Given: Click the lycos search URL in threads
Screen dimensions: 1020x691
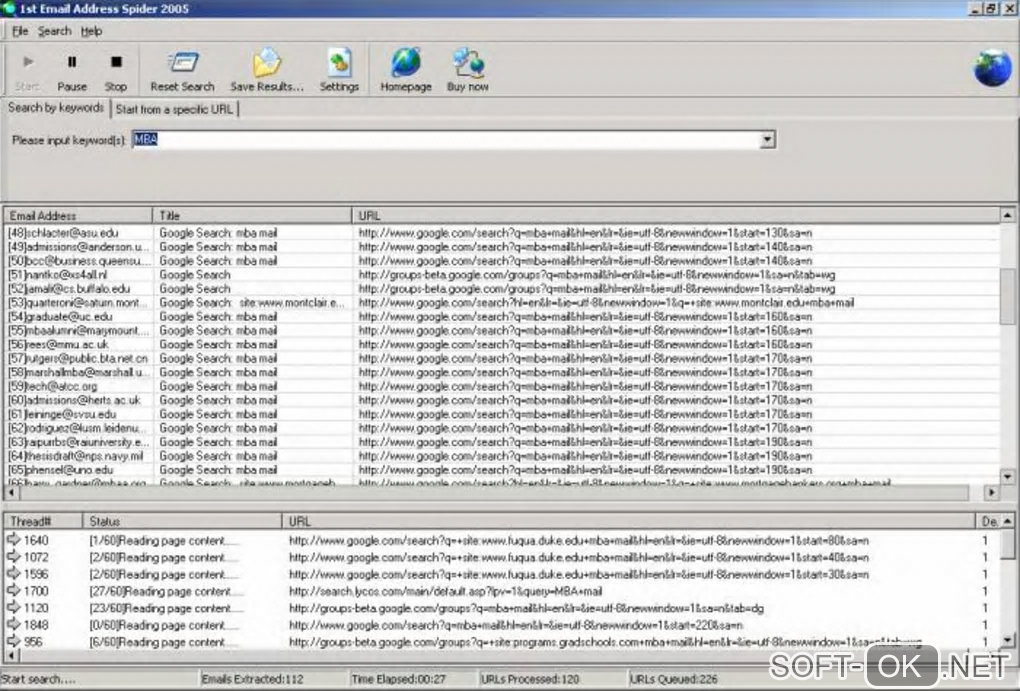Looking at the screenshot, I should click(x=446, y=591).
